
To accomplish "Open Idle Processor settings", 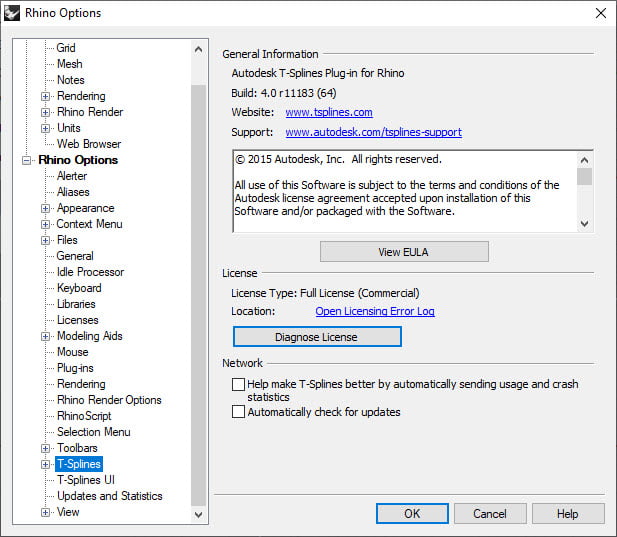I will pos(91,272).
